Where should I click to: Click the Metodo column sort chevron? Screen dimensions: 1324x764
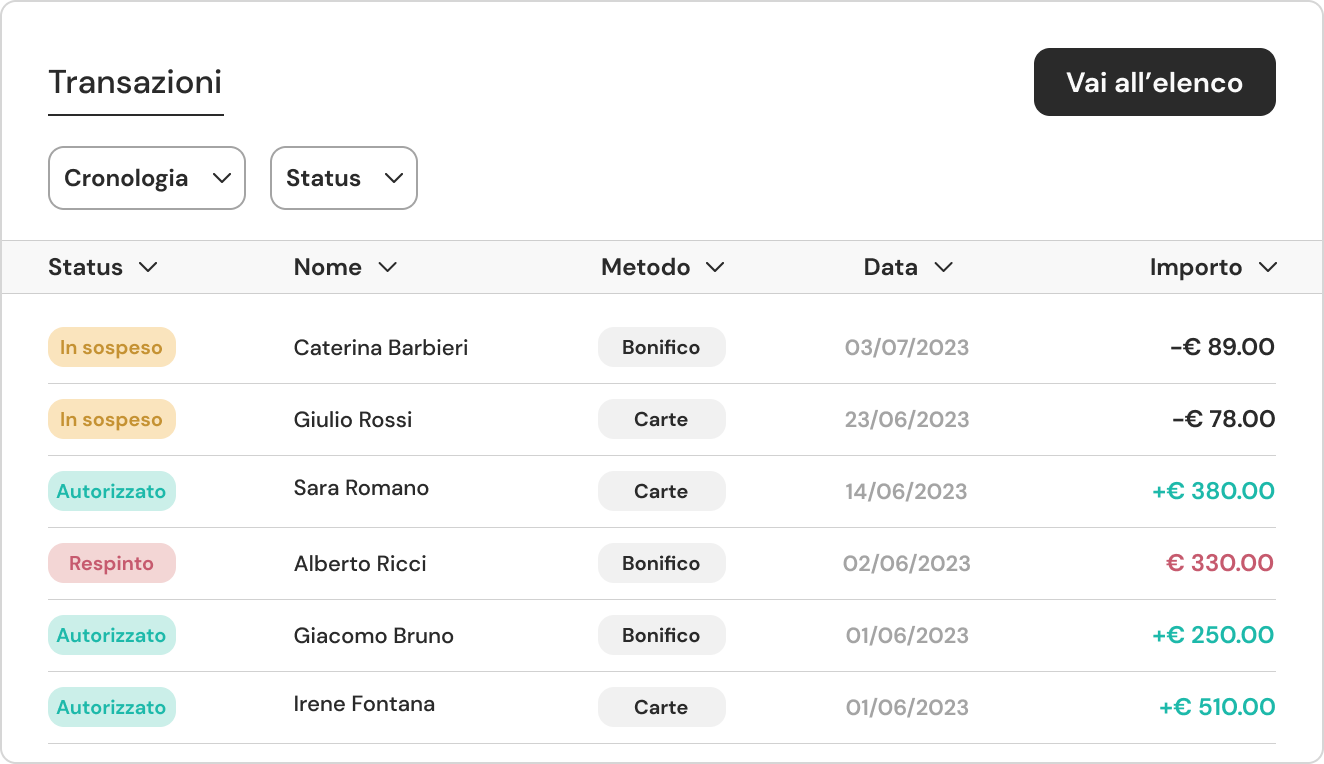click(x=714, y=267)
